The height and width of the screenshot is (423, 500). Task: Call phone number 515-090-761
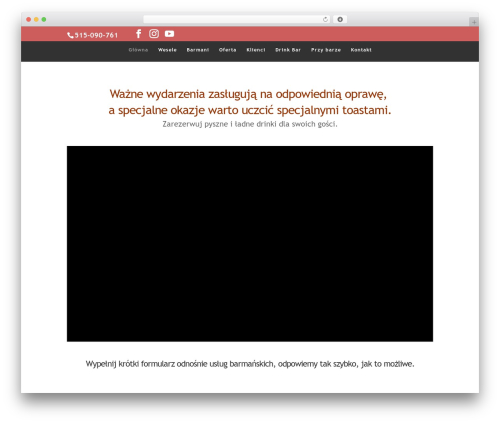tap(96, 35)
